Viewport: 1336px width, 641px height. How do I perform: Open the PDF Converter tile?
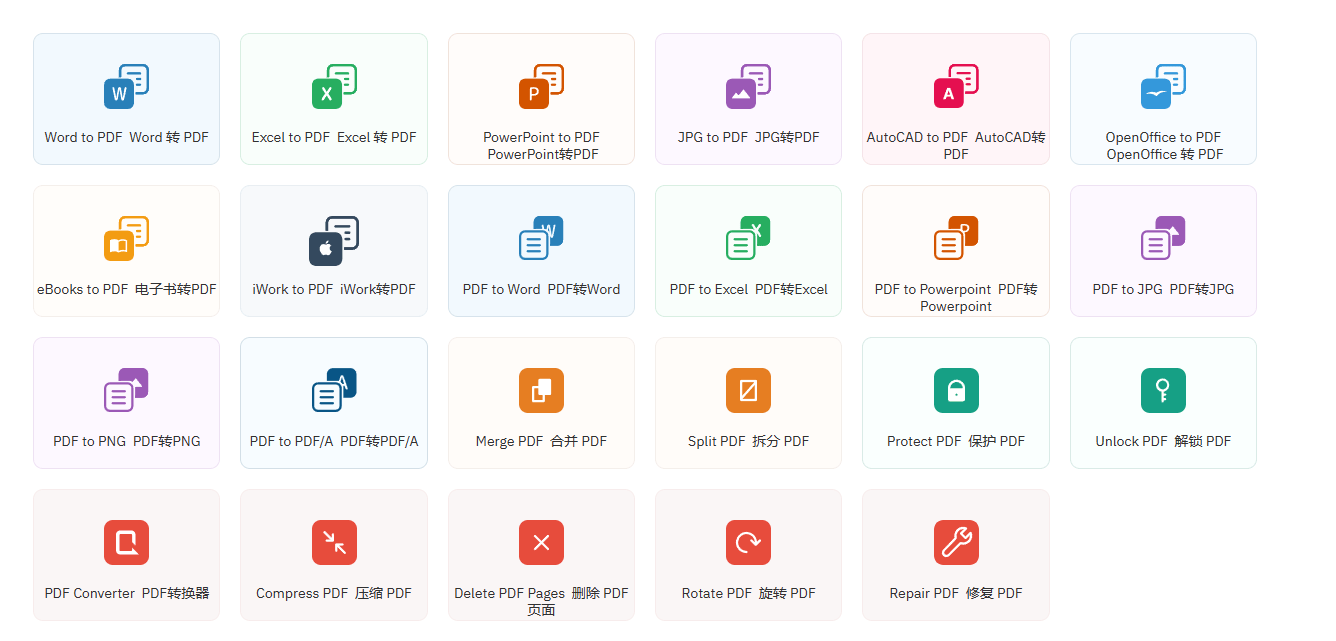[126, 555]
